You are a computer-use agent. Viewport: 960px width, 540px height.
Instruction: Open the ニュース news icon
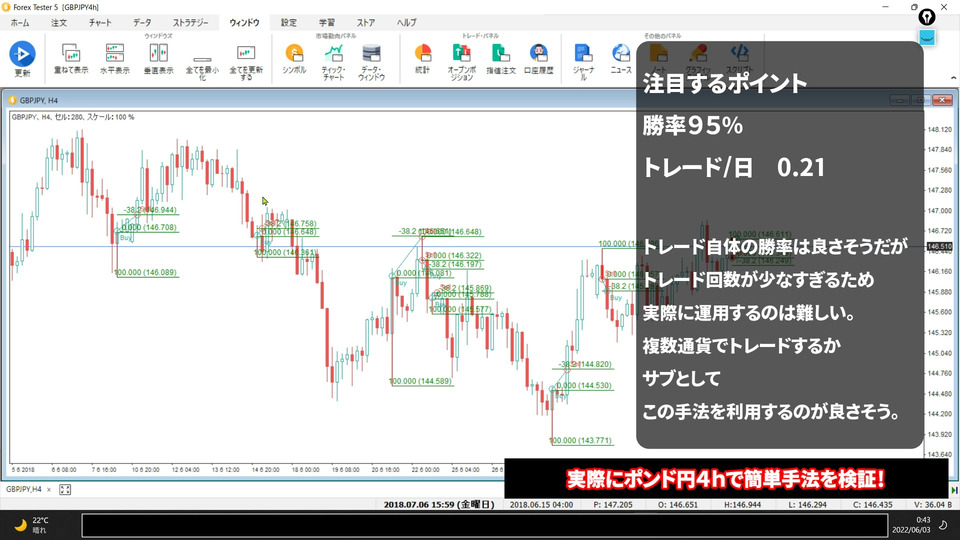coord(621,53)
